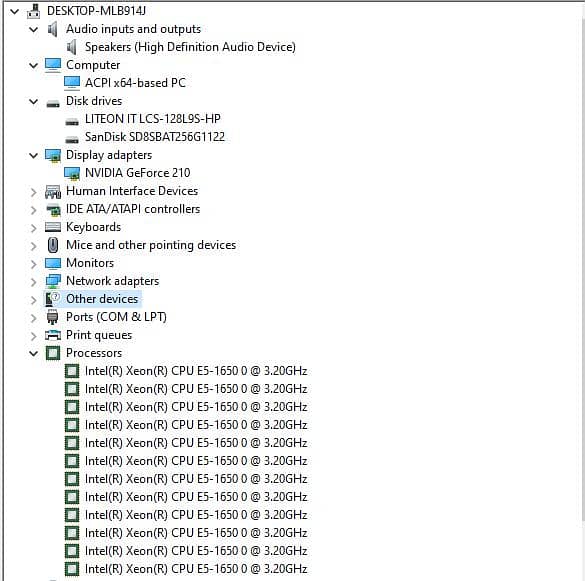Expand the IDE ATA/ATAPI controllers category
This screenshot has width=585, height=581.
pyautogui.click(x=34, y=210)
